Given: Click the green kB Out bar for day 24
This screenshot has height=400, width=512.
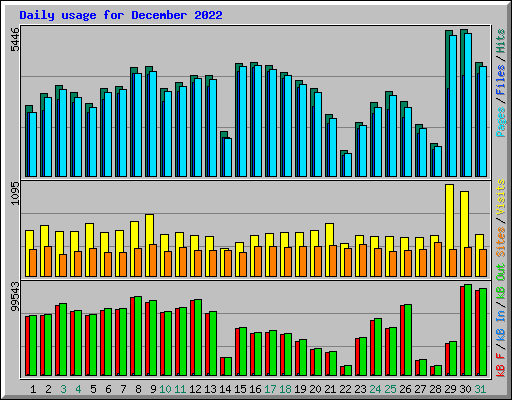Looking at the screenshot, I should click(378, 347).
